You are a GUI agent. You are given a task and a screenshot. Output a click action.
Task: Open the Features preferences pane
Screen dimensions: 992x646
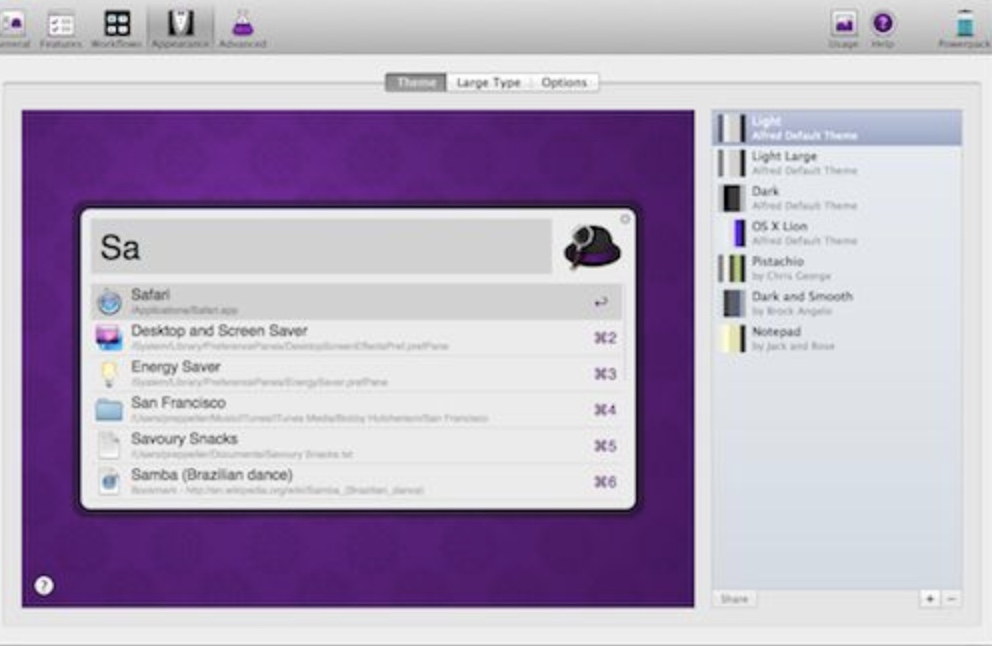[61, 30]
